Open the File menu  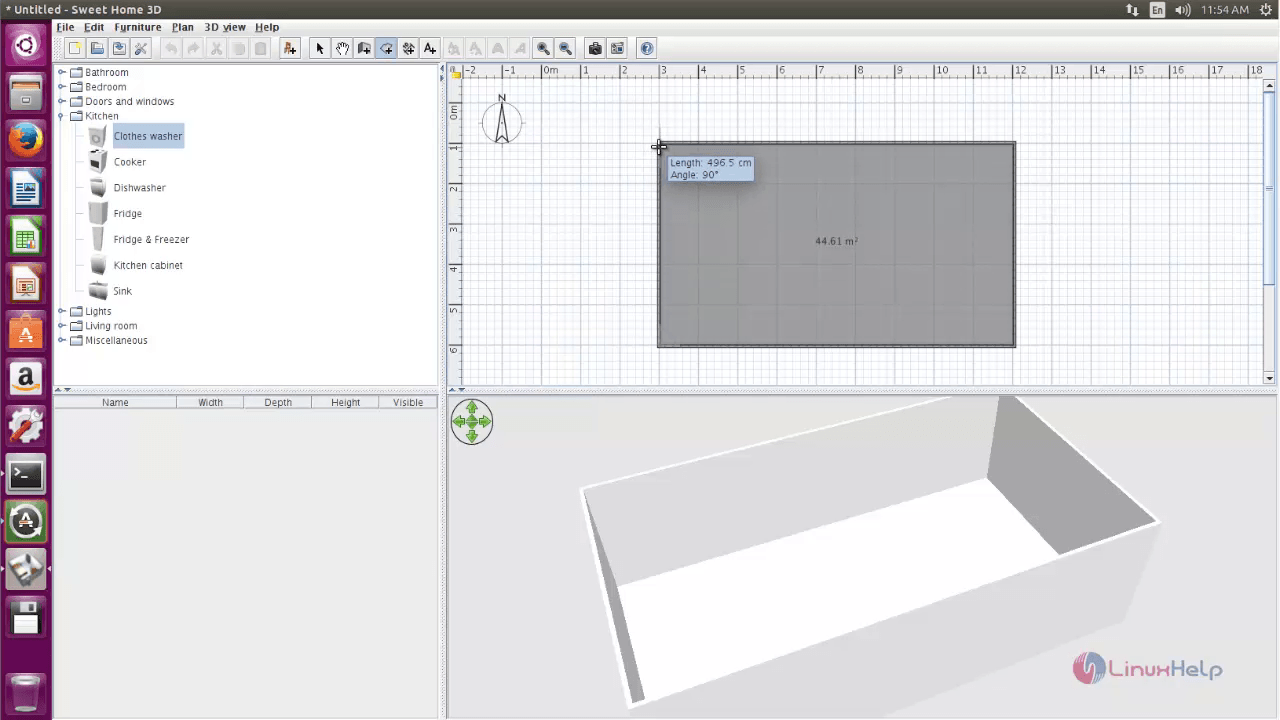[x=65, y=27]
